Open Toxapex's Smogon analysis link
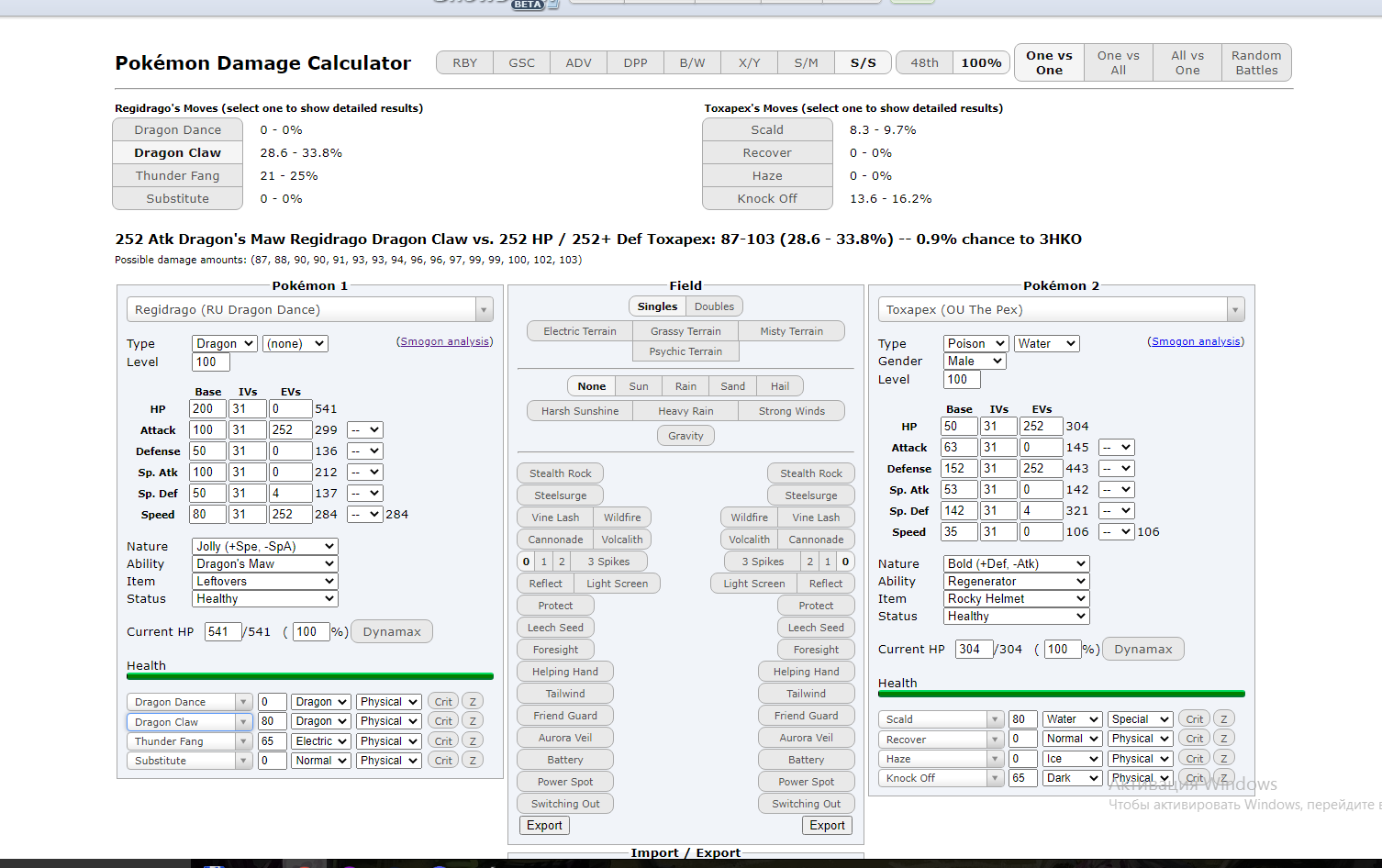 [x=1196, y=341]
